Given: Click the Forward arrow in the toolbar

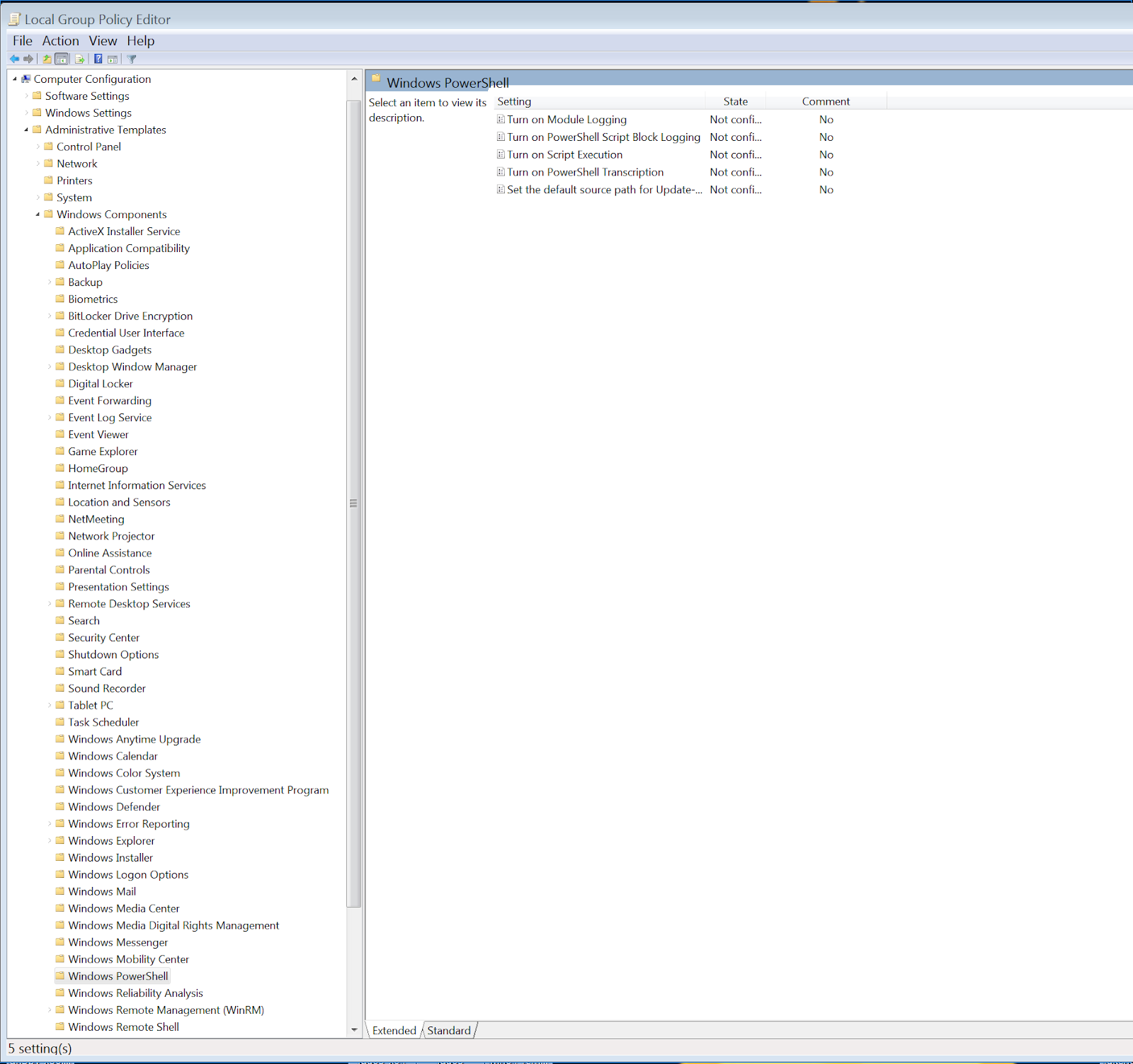Looking at the screenshot, I should (28, 59).
